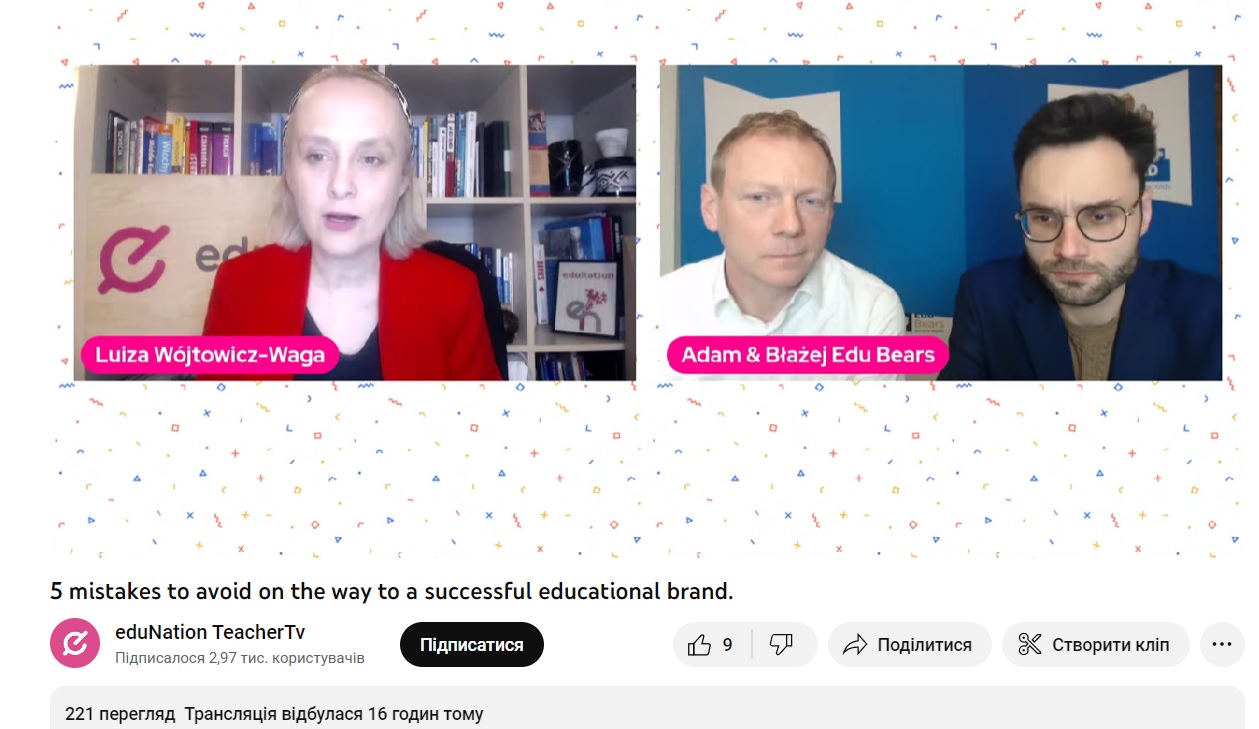The width and height of the screenshot is (1259, 729).
Task: Click the video title about 5 mistakes
Action: 392,591
